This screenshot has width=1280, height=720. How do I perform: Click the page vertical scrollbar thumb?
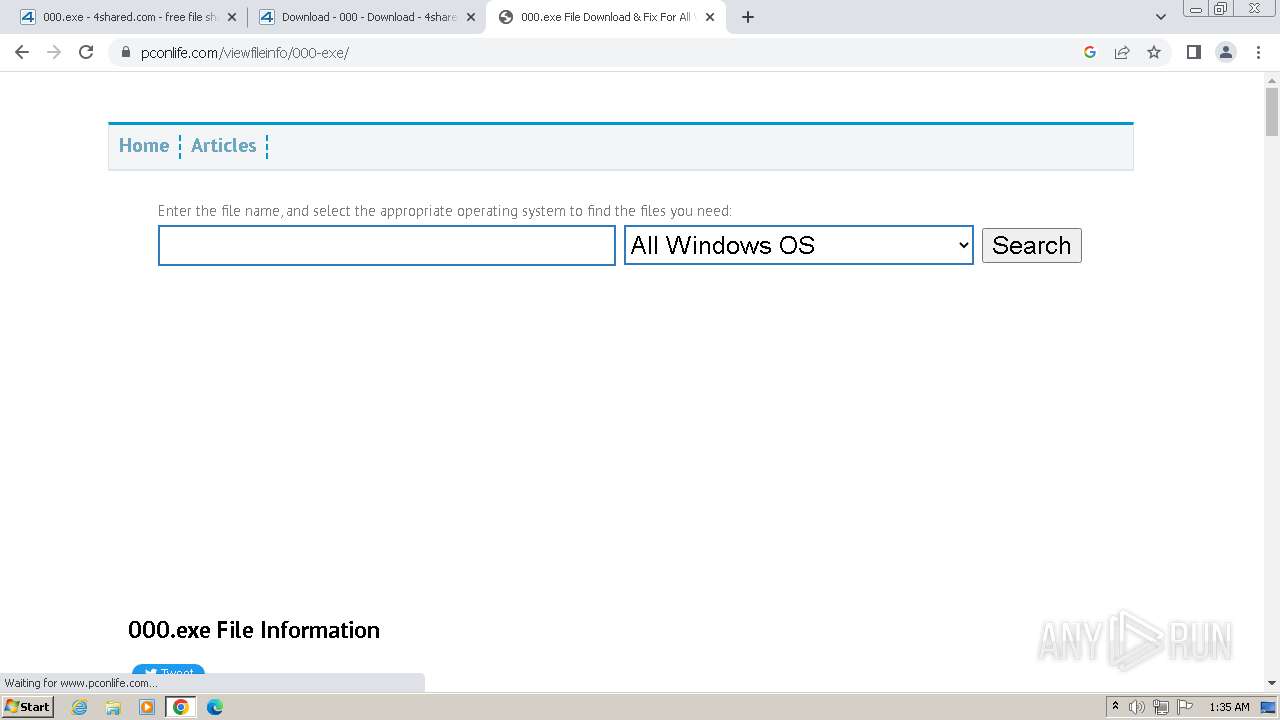point(1272,112)
